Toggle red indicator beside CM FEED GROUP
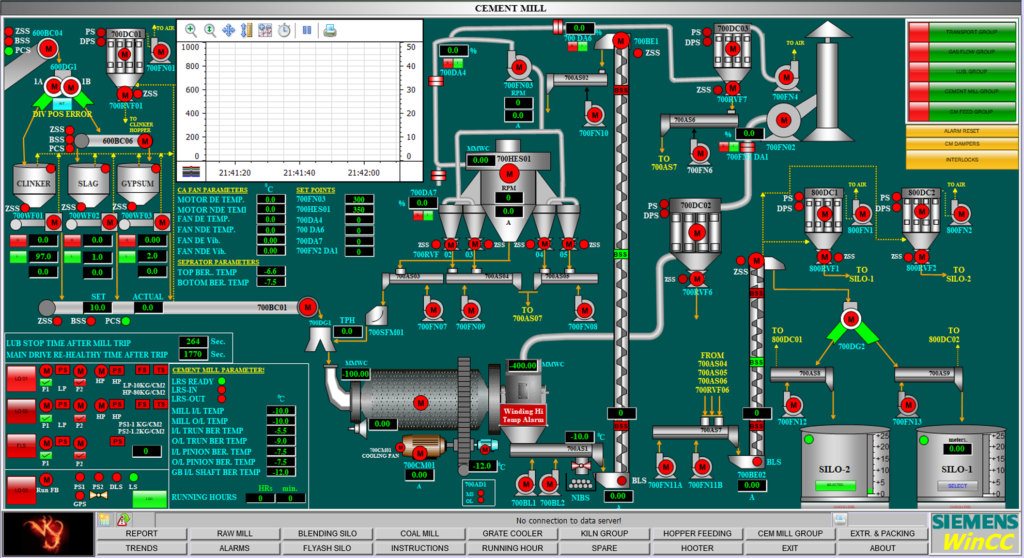 [919, 111]
